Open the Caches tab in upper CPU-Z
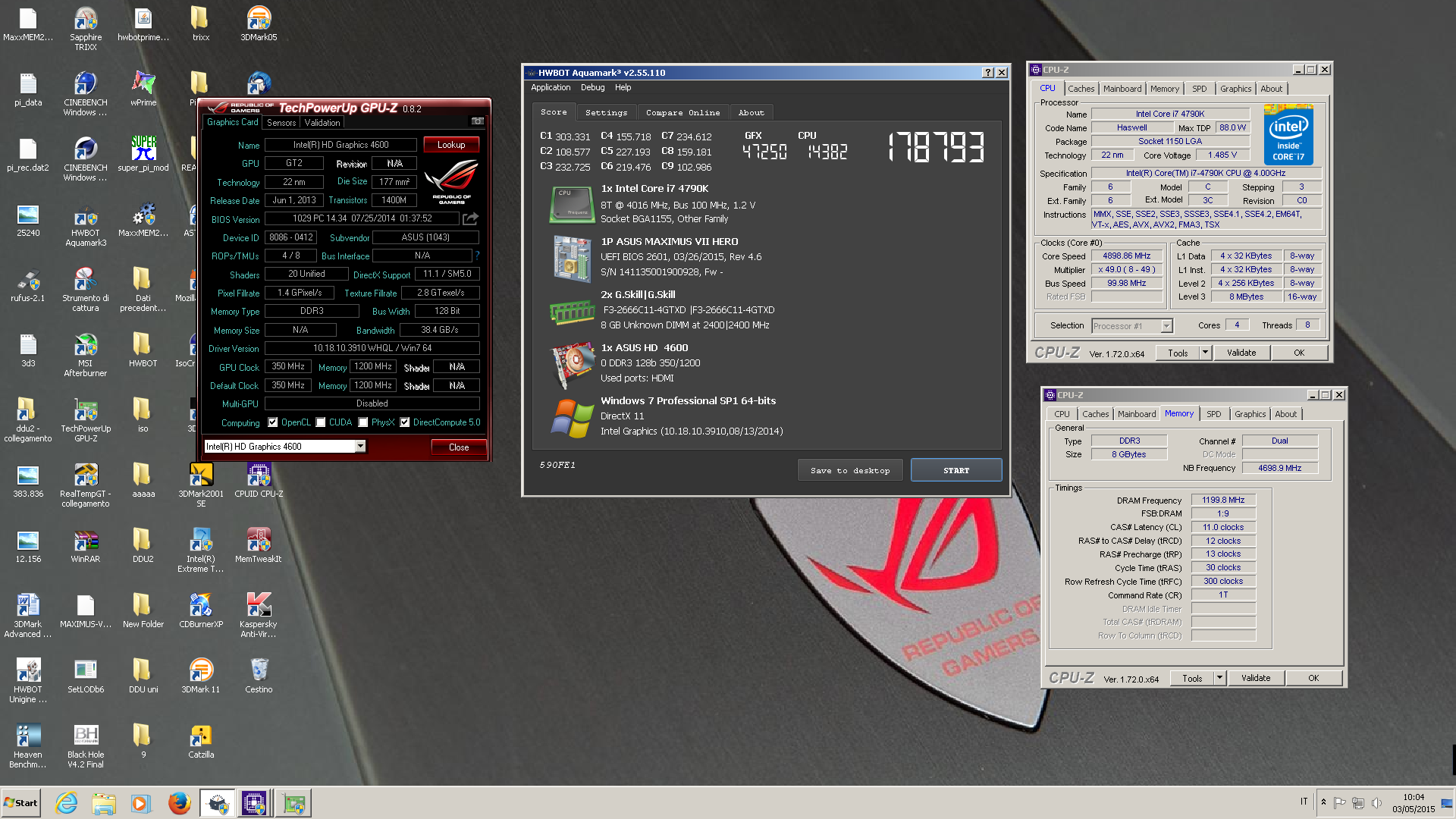Viewport: 1456px width, 819px height. coord(1081,89)
